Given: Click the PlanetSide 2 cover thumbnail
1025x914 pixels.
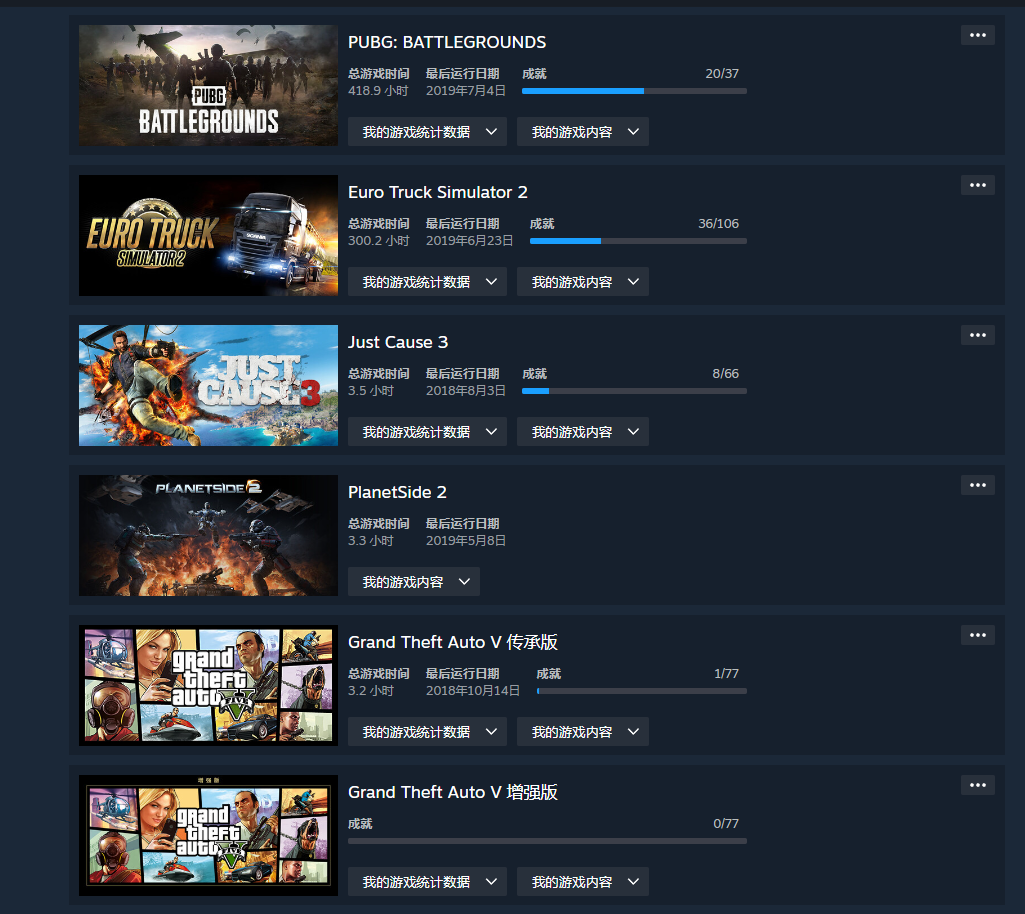Looking at the screenshot, I should pos(209,535).
